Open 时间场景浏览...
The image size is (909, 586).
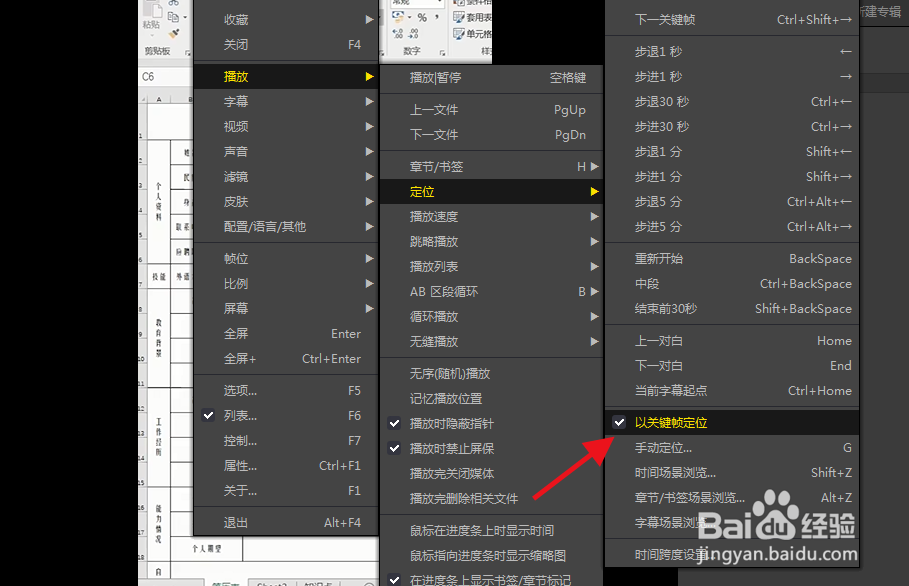tap(732, 472)
